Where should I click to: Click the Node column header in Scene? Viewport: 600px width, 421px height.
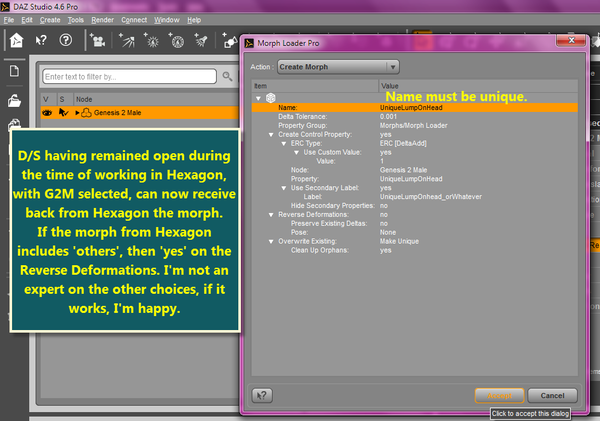(x=156, y=100)
